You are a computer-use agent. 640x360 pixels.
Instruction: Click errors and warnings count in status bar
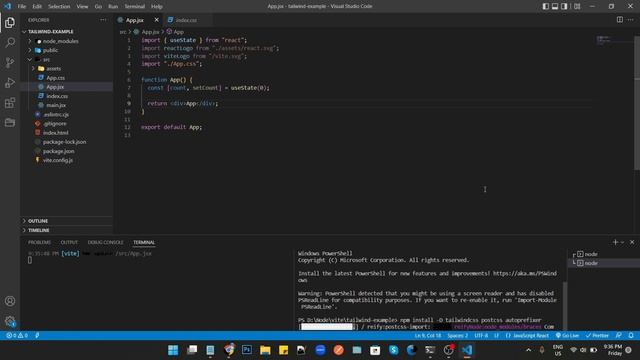[x=17, y=336]
